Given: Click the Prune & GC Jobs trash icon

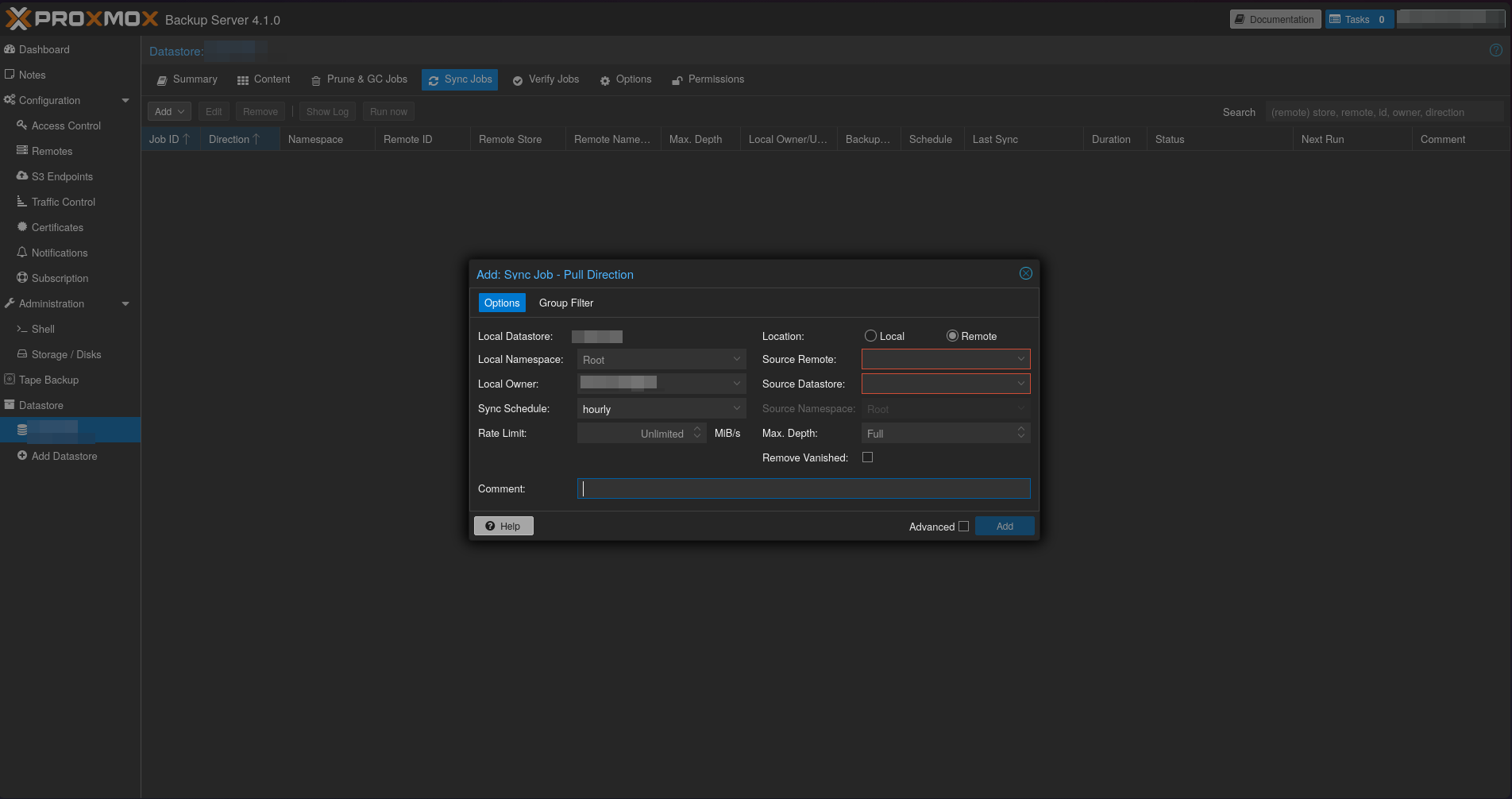Looking at the screenshot, I should point(316,80).
